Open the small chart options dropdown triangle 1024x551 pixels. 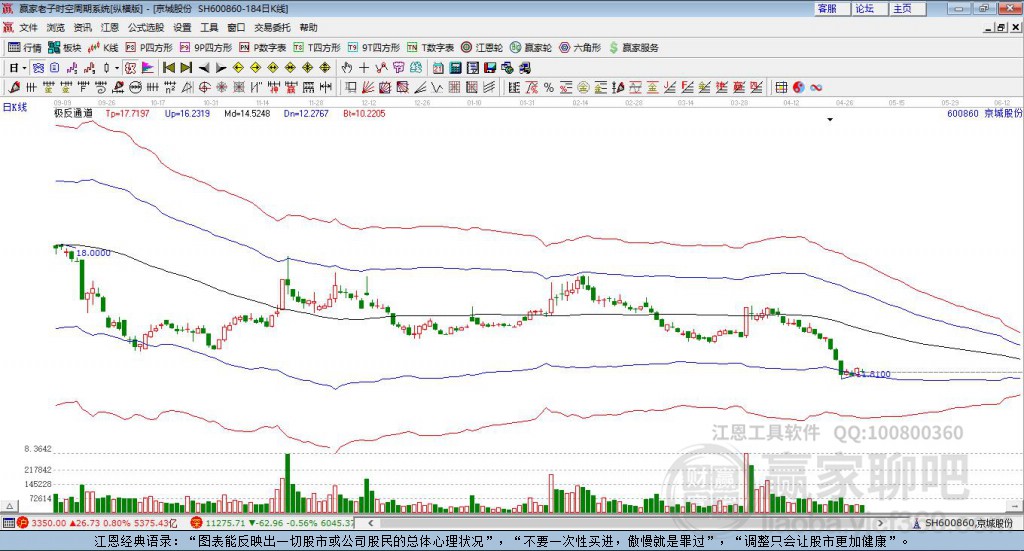pyautogui.click(x=830, y=119)
